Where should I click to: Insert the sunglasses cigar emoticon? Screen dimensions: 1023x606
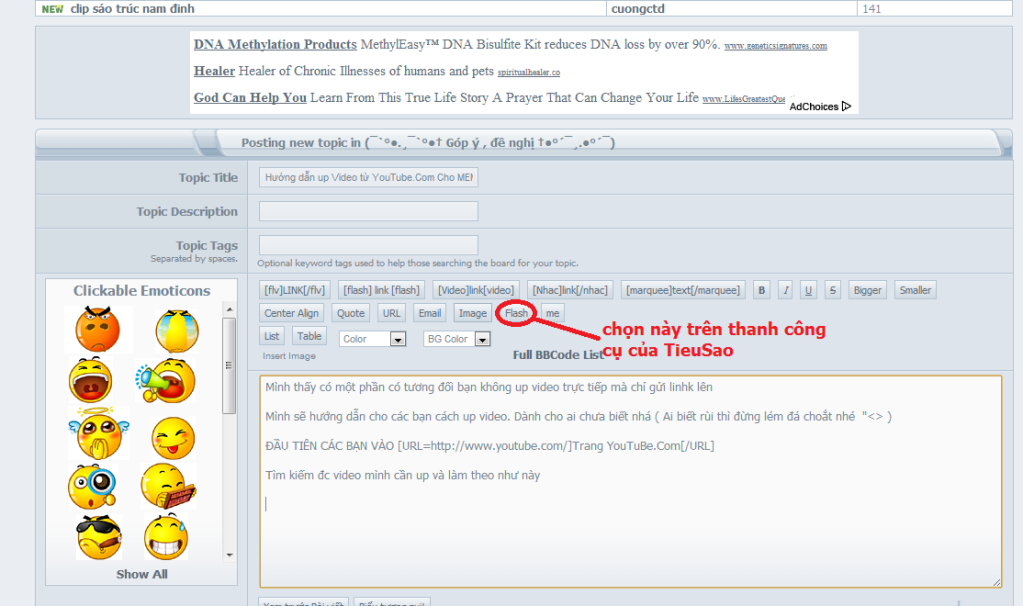(x=98, y=535)
